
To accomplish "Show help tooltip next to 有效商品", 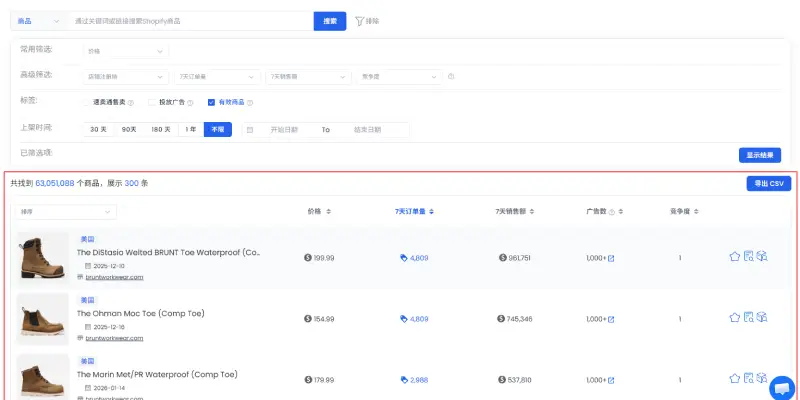I will click(x=250, y=103).
